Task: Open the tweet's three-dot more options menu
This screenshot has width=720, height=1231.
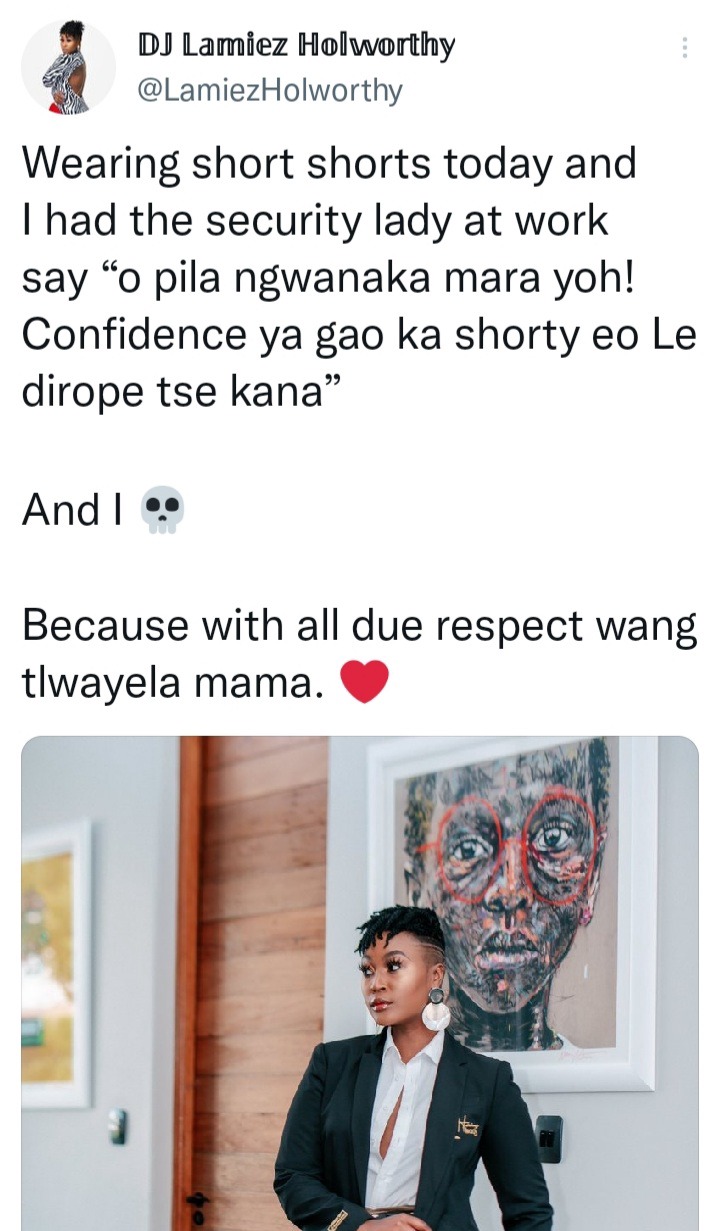Action: tap(684, 48)
